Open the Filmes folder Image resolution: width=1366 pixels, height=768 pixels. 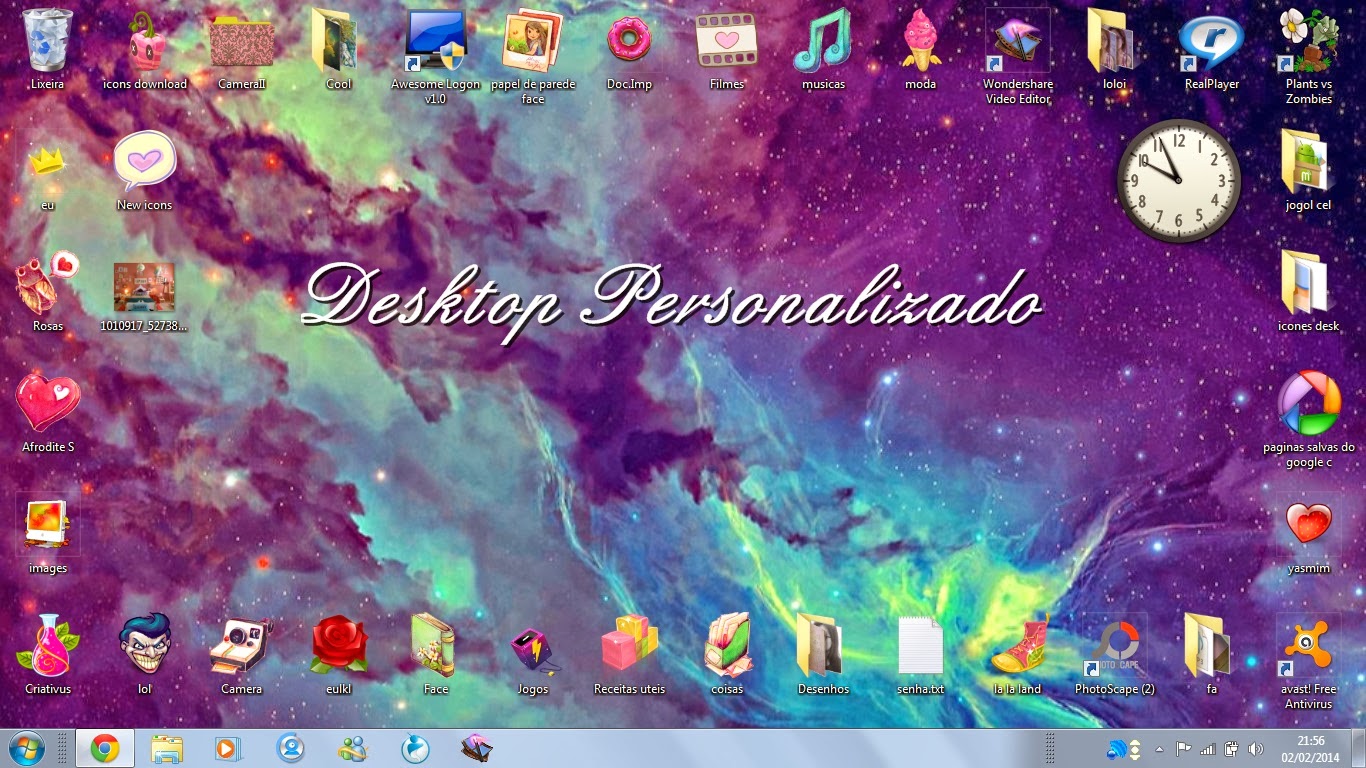coord(725,42)
